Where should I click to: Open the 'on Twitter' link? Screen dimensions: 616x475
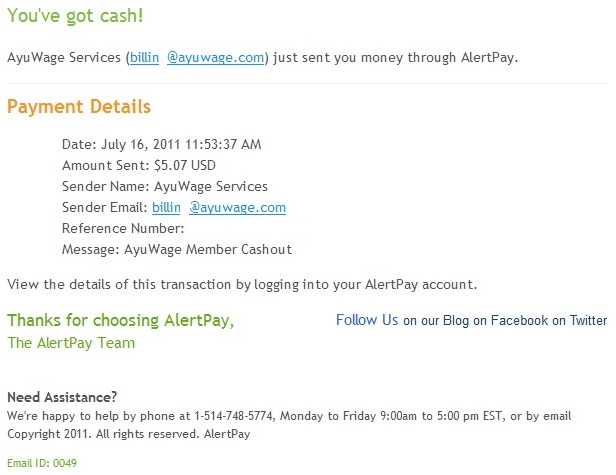(579, 321)
